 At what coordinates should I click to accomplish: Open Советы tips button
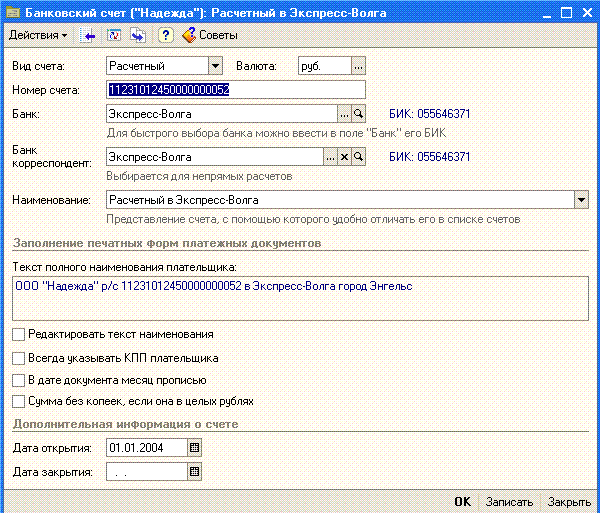(x=210, y=35)
